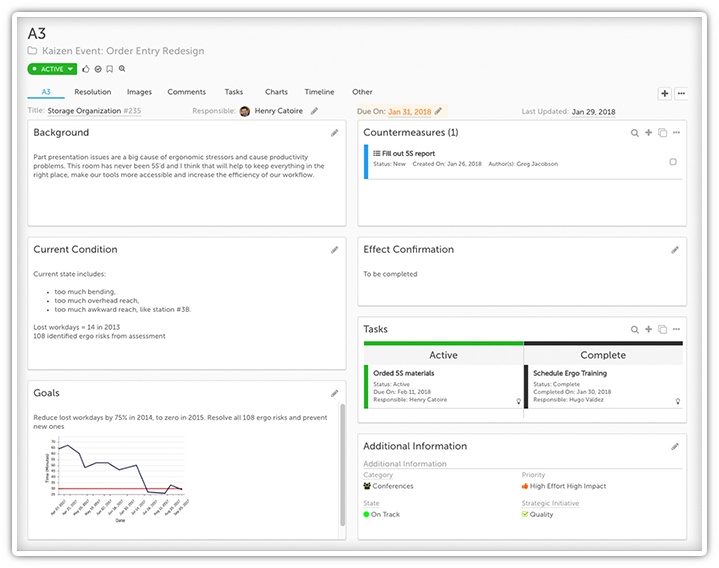Edit the Current Condition section

tap(334, 250)
